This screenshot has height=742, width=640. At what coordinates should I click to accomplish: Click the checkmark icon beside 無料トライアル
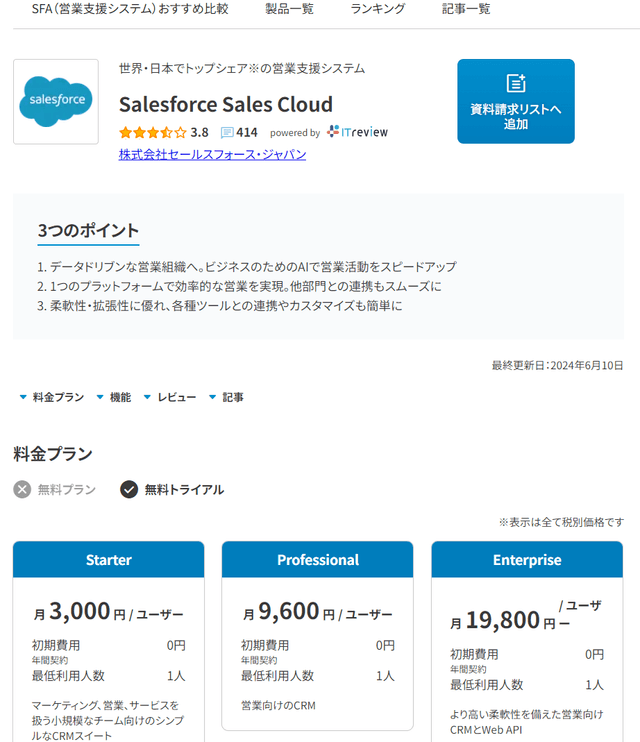[x=129, y=489]
